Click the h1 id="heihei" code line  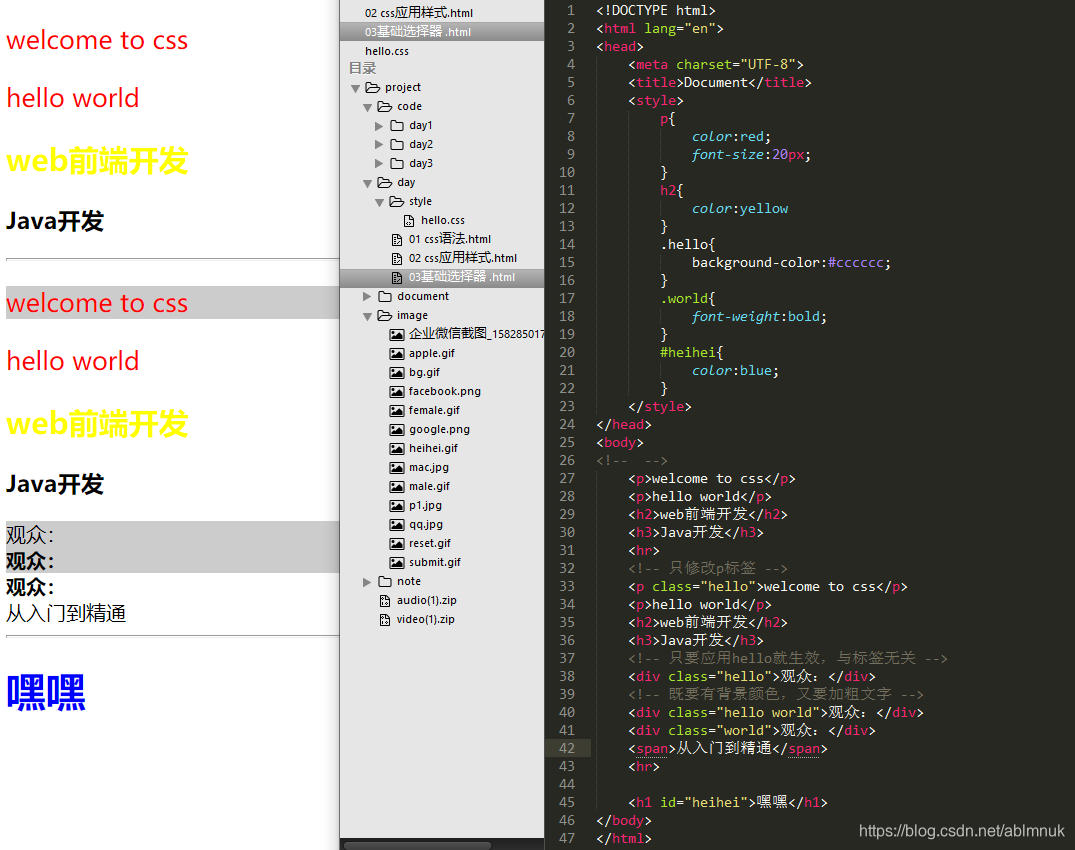727,802
